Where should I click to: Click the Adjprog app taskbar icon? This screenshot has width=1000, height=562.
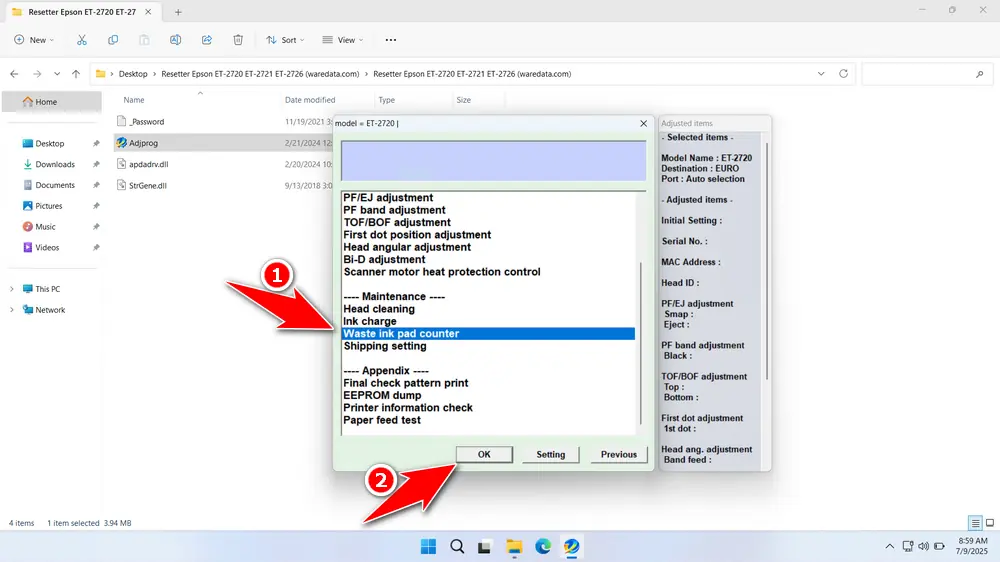[x=571, y=547]
